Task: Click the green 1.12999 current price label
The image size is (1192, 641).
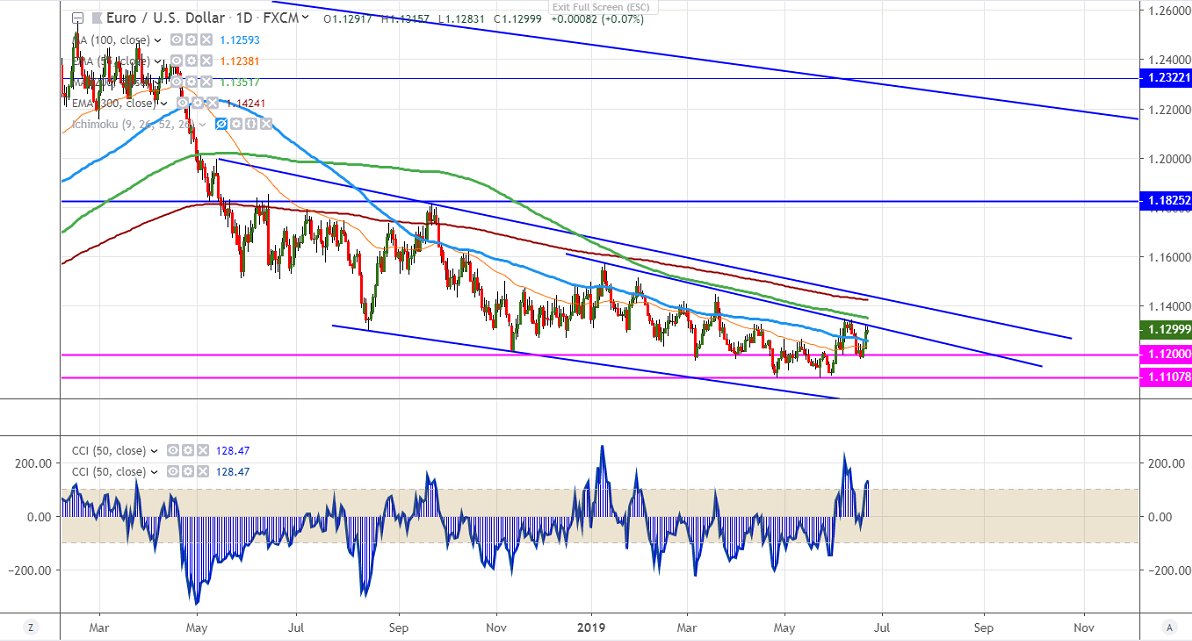Action: 1165,329
